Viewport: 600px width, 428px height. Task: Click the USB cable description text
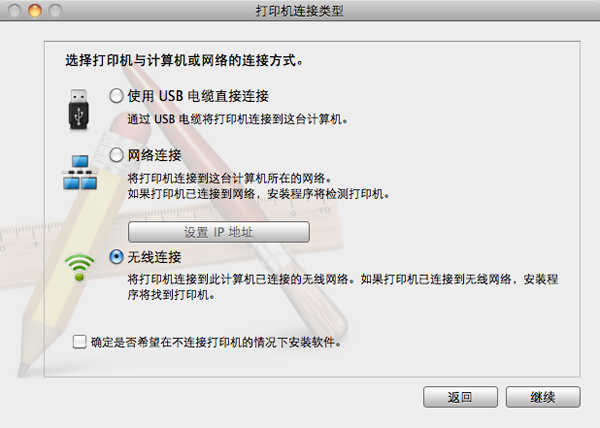[x=238, y=119]
